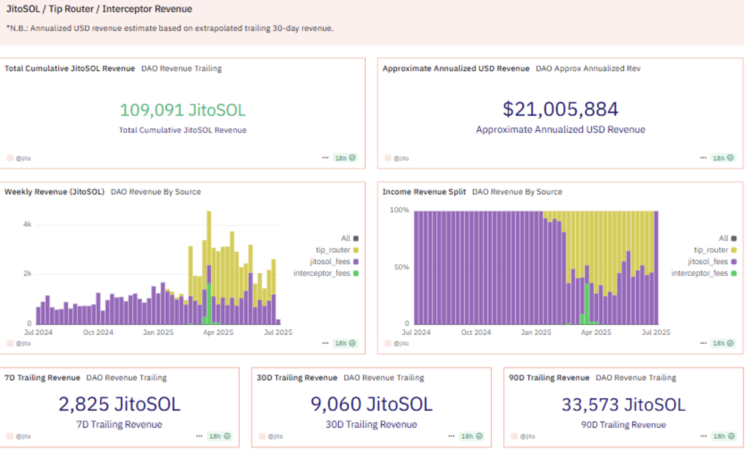Click @jito author avatar on 90D Trailing card
Screen dimensions: 750x454
pos(514,436)
